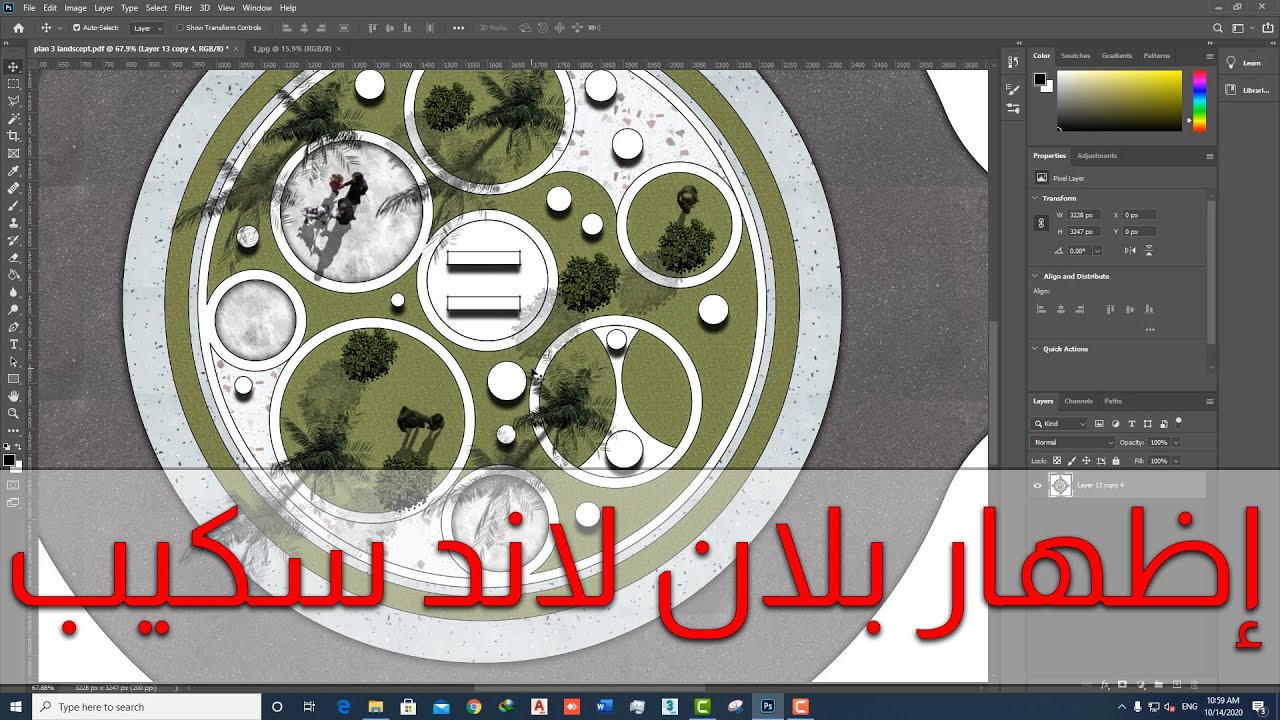Enable Show Transform Controls checkbox
The height and width of the screenshot is (720, 1280).
180,28
